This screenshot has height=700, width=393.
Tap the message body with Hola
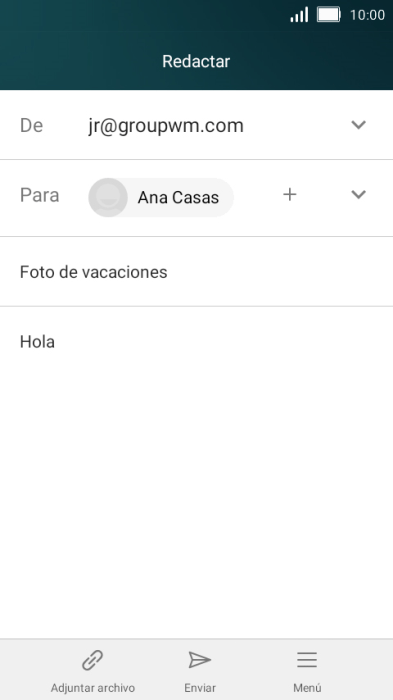[x=196, y=472]
